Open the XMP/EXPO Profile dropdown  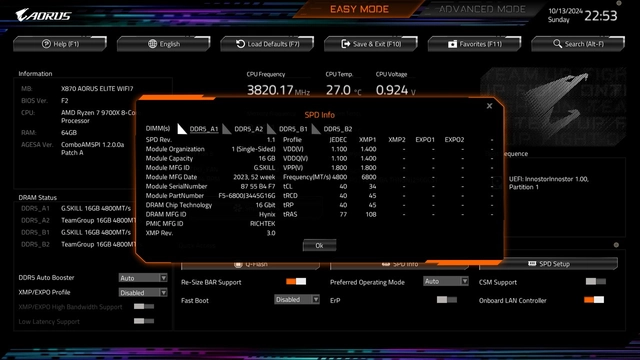[143, 293]
